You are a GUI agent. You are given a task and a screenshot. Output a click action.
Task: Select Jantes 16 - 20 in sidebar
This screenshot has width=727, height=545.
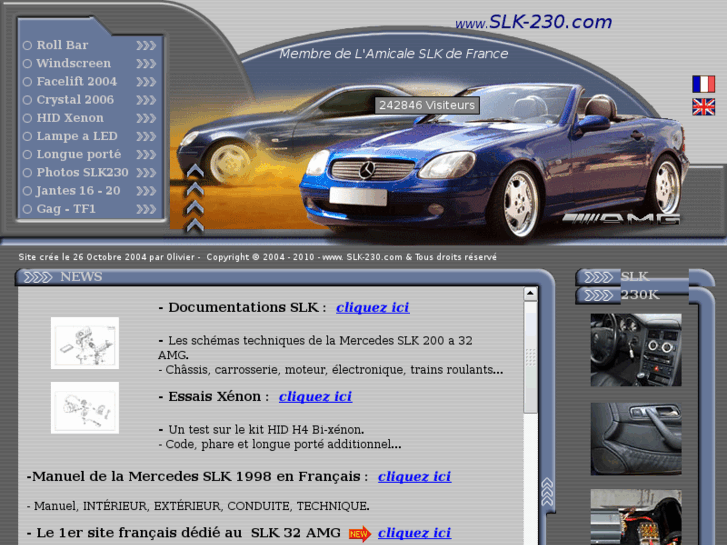pos(78,191)
